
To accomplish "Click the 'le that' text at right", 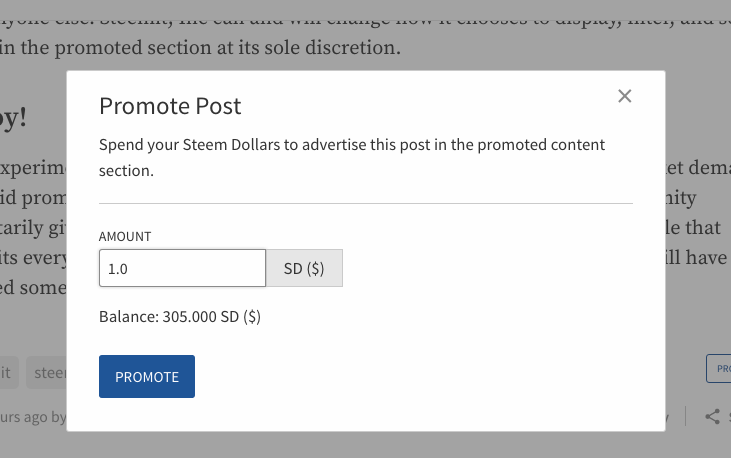I will pos(693,228).
